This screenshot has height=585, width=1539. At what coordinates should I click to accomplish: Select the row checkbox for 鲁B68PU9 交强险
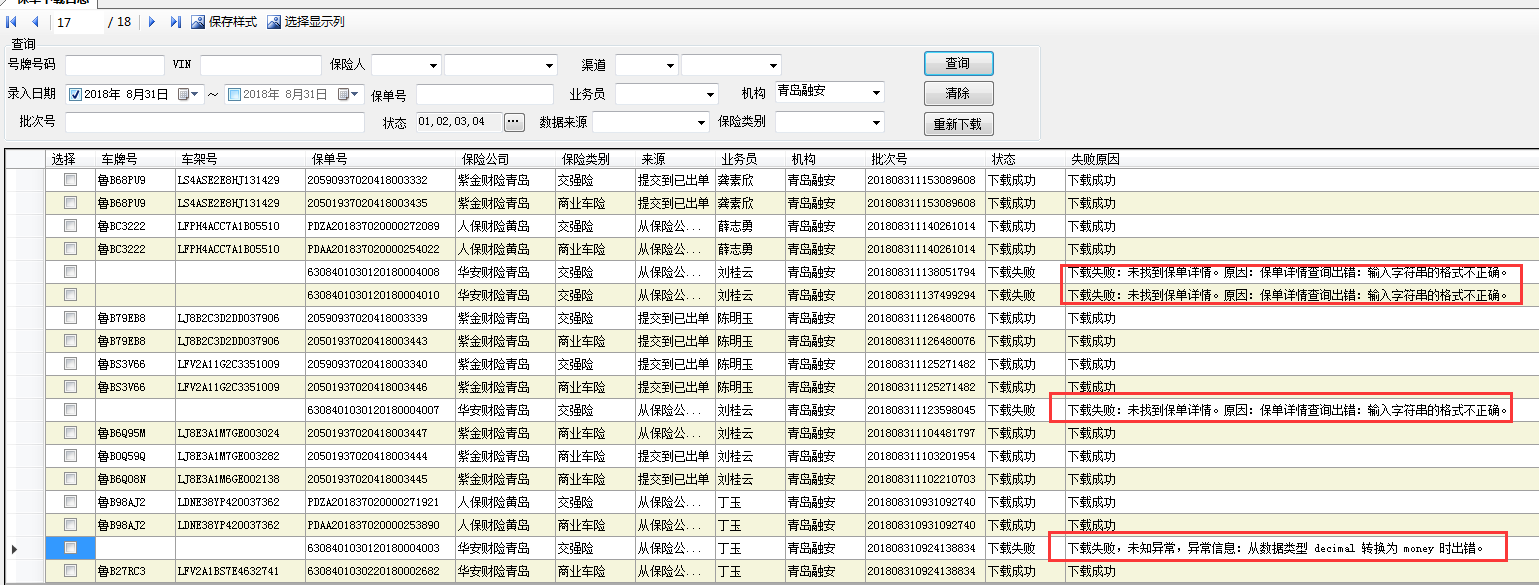[70, 180]
